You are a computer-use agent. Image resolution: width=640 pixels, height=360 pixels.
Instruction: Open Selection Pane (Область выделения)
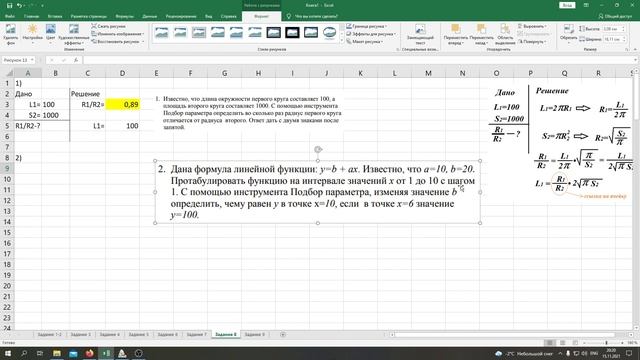[x=505, y=34]
